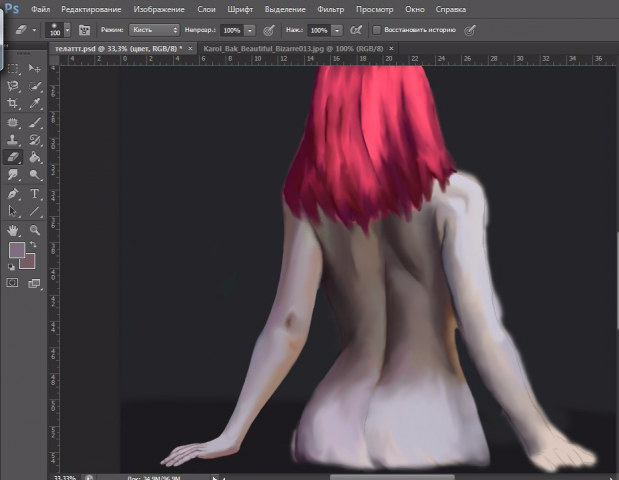Enable the Восстановить историю checkbox
619x480 pixels.
click(x=377, y=30)
